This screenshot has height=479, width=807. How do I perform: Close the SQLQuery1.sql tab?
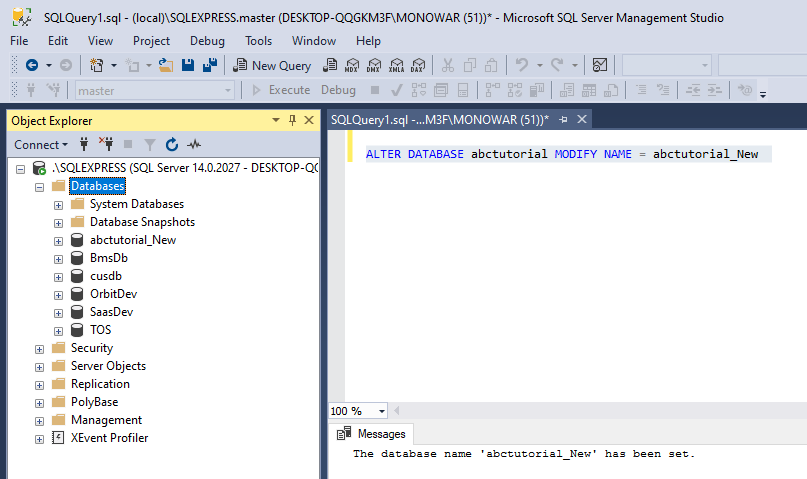point(582,119)
